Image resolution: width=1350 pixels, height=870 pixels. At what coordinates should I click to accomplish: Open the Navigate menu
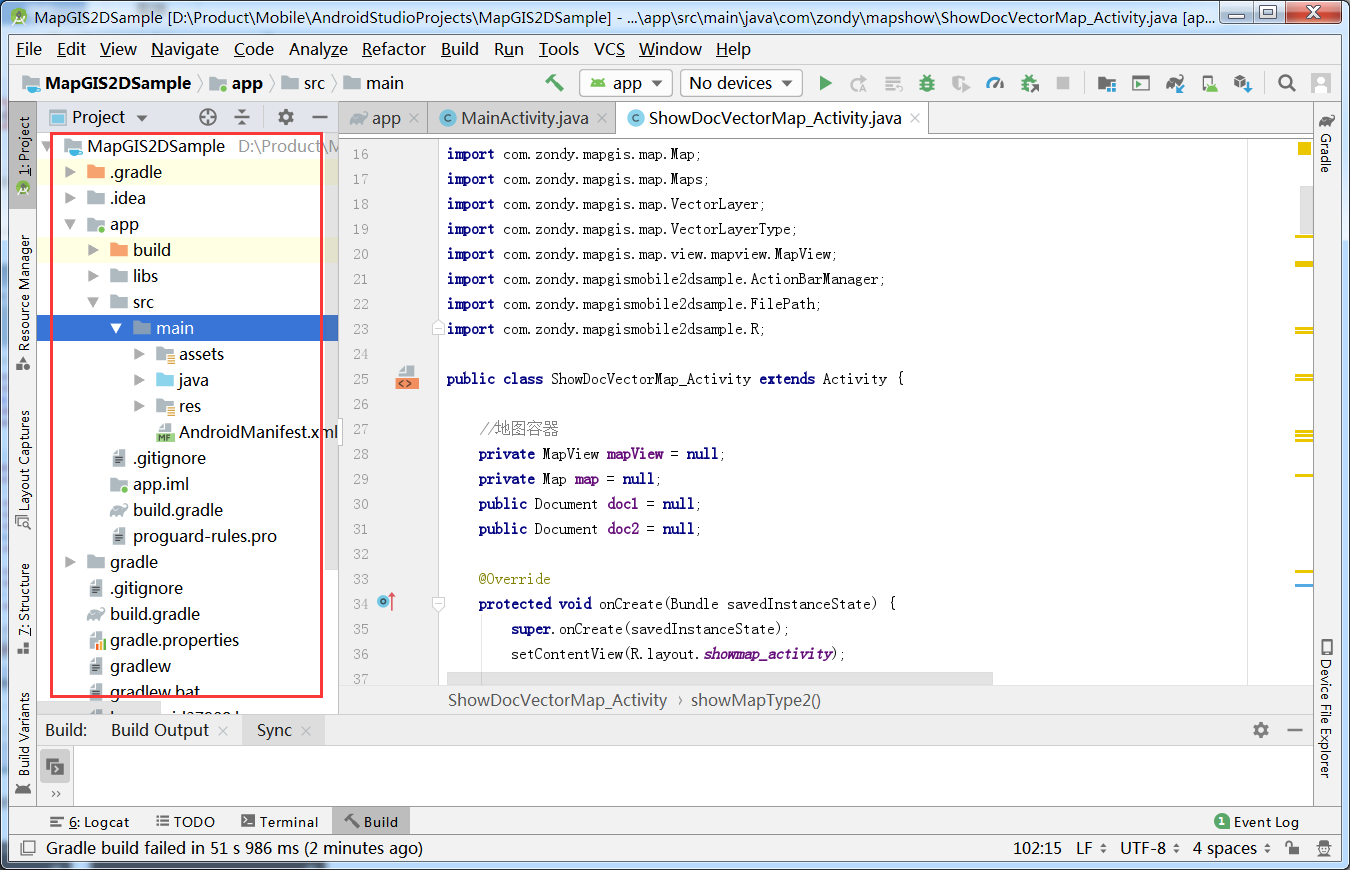(185, 49)
